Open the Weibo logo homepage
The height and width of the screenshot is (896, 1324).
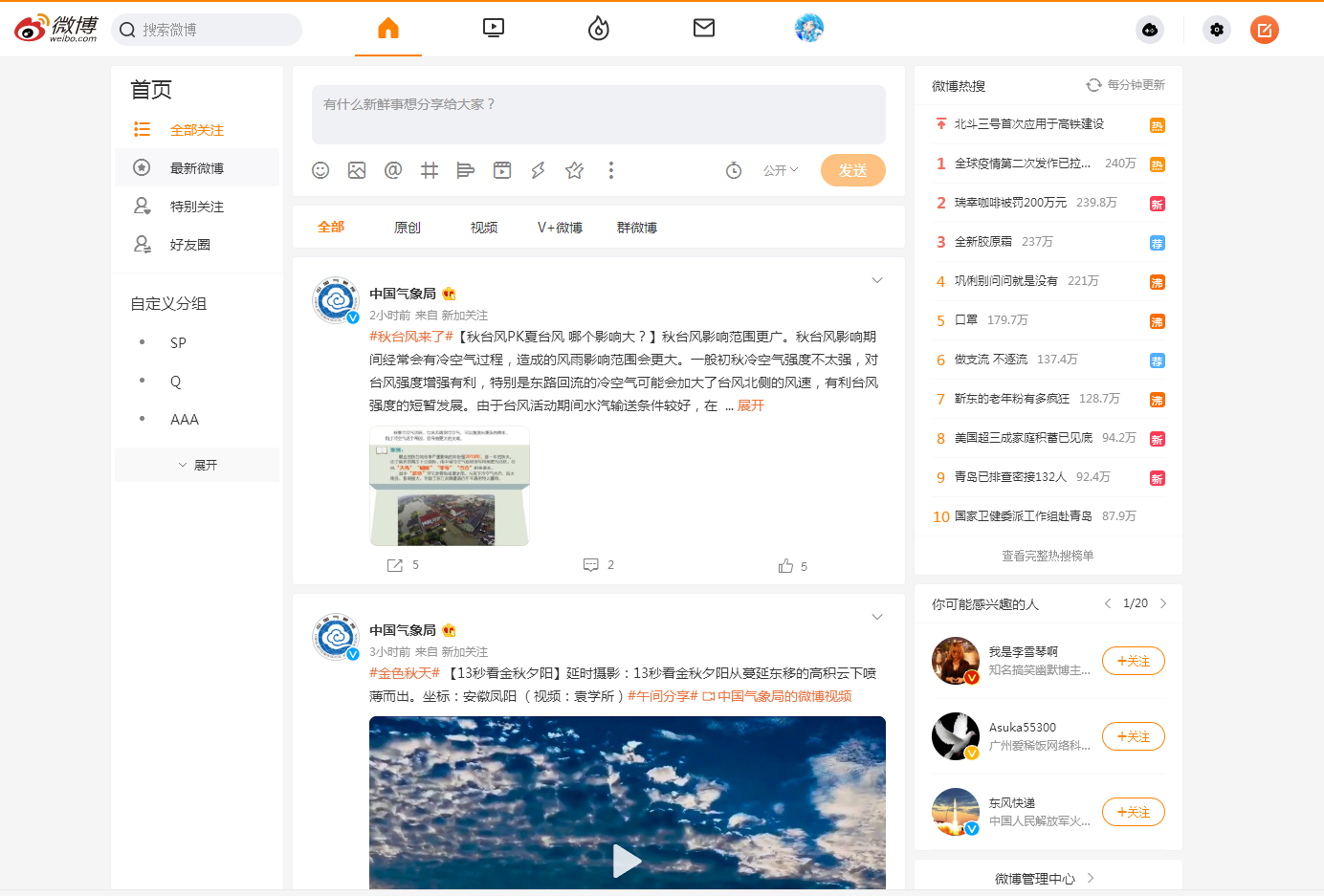pyautogui.click(x=55, y=29)
